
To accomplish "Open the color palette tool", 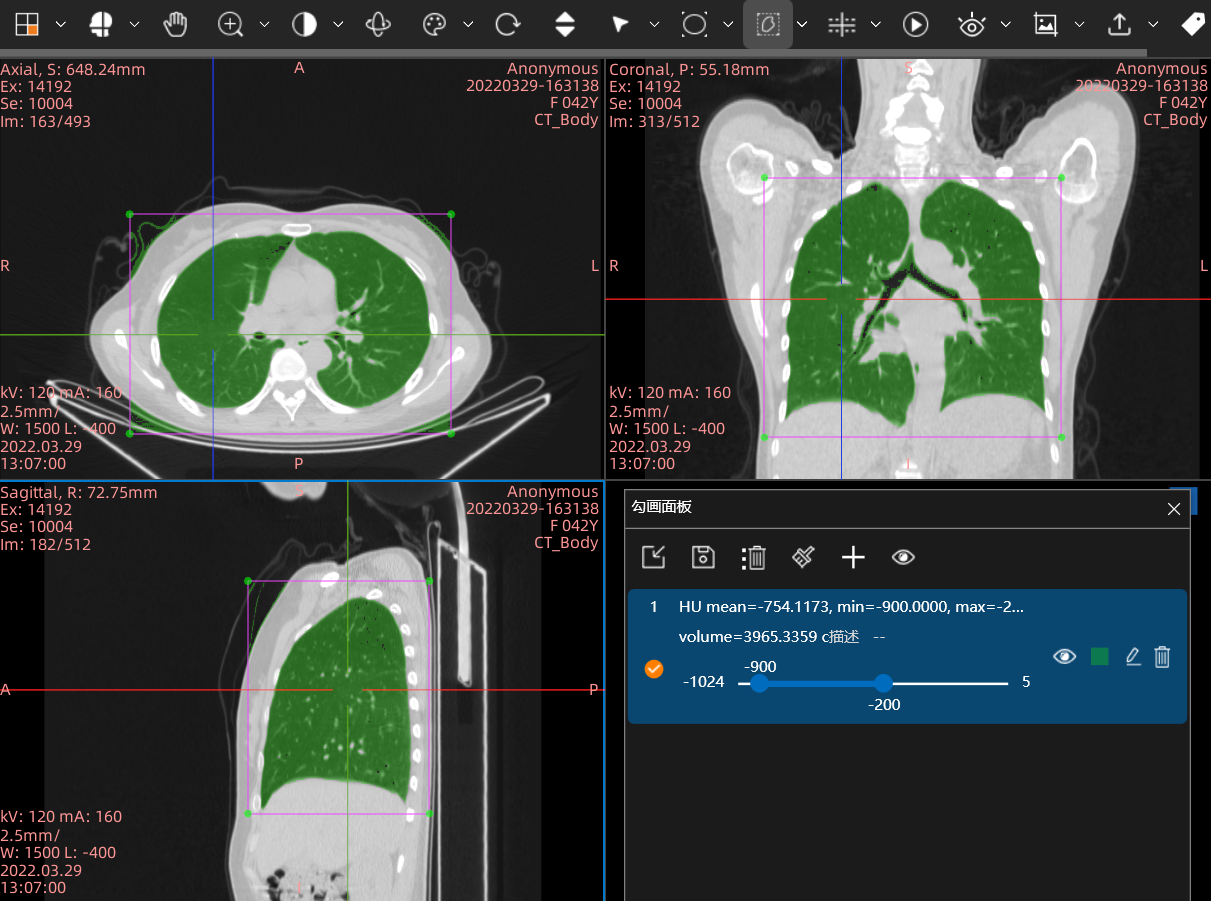I will coord(434,25).
